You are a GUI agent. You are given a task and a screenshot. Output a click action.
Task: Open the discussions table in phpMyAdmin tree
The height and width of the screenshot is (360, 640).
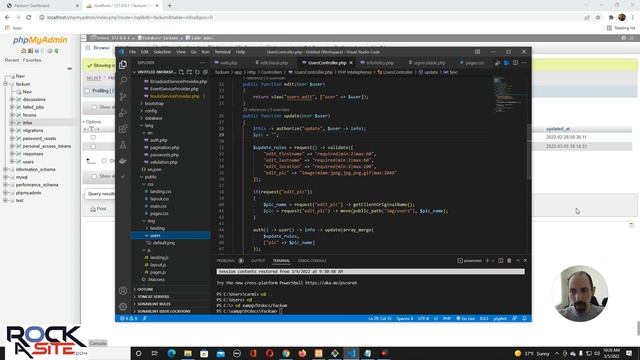coord(34,99)
